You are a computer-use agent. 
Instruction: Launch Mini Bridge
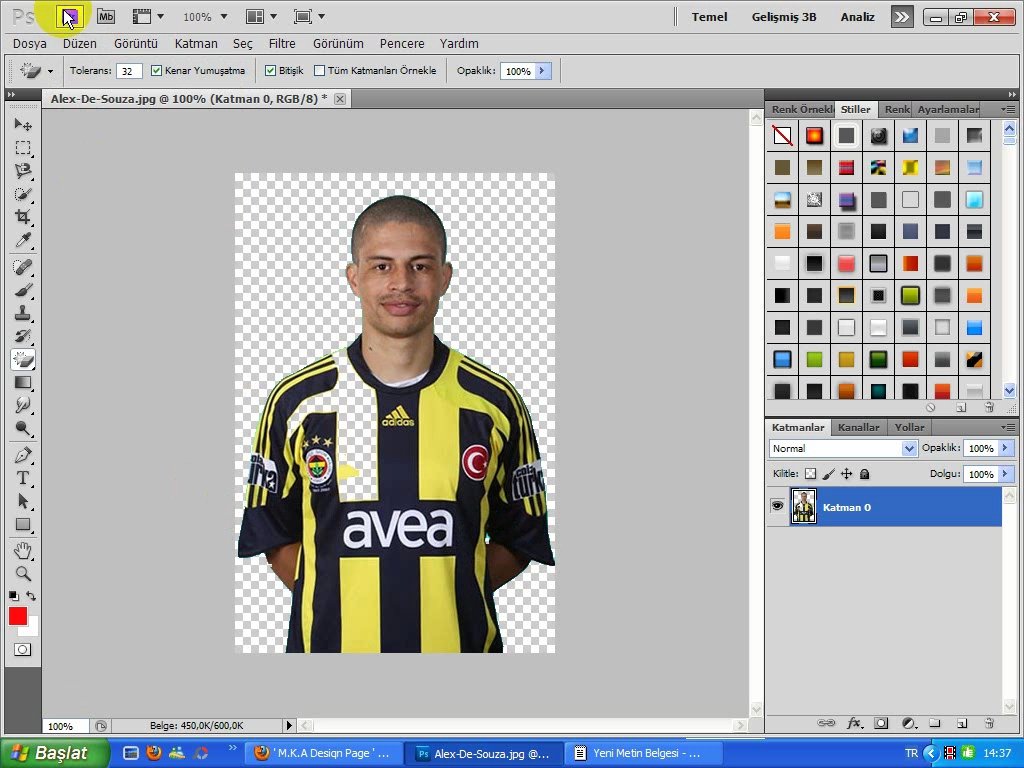pyautogui.click(x=106, y=17)
